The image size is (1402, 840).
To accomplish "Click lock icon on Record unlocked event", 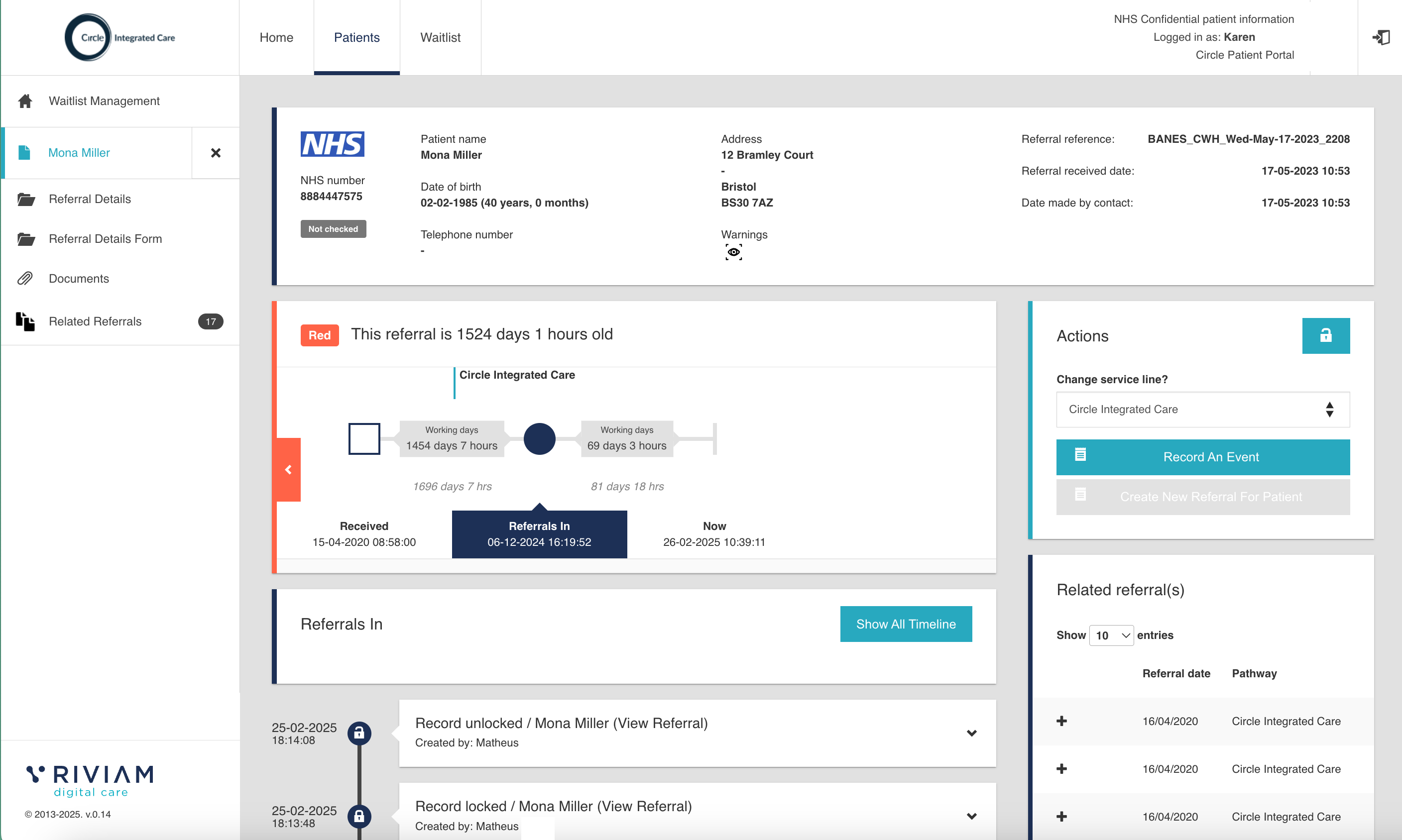I will [x=359, y=733].
